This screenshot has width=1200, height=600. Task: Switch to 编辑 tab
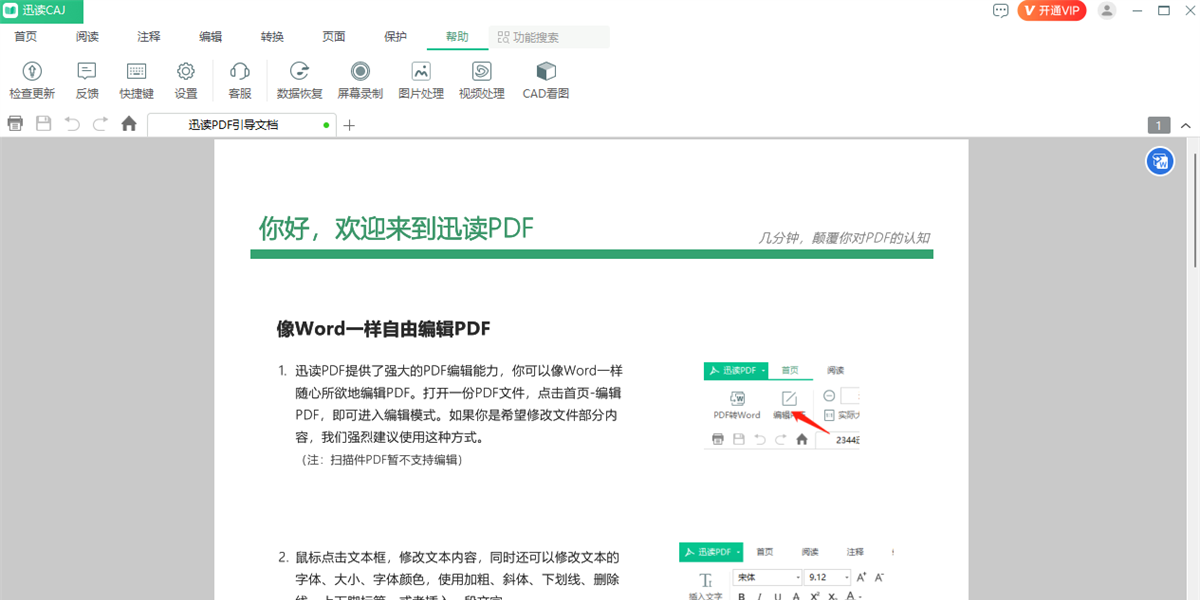pyautogui.click(x=211, y=37)
